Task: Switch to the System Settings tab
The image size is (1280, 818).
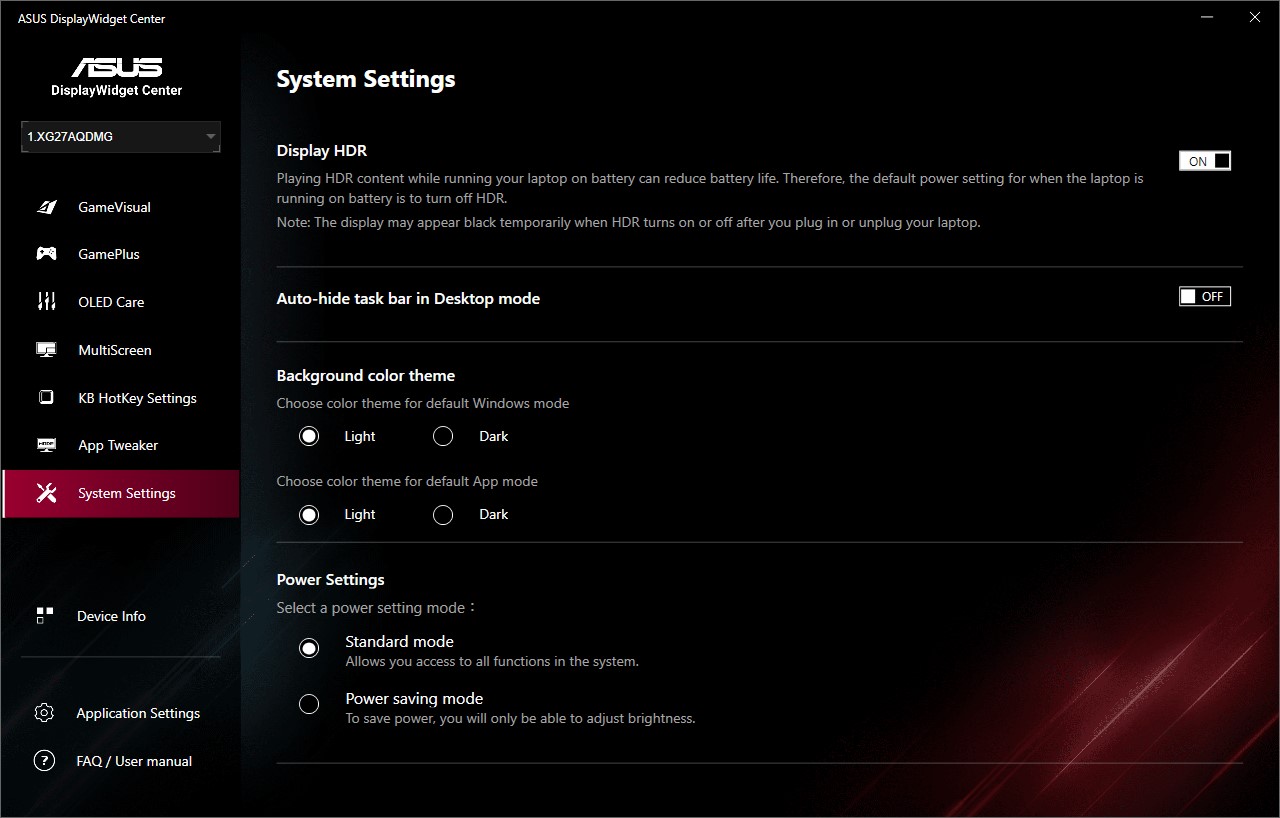Action: coord(126,493)
